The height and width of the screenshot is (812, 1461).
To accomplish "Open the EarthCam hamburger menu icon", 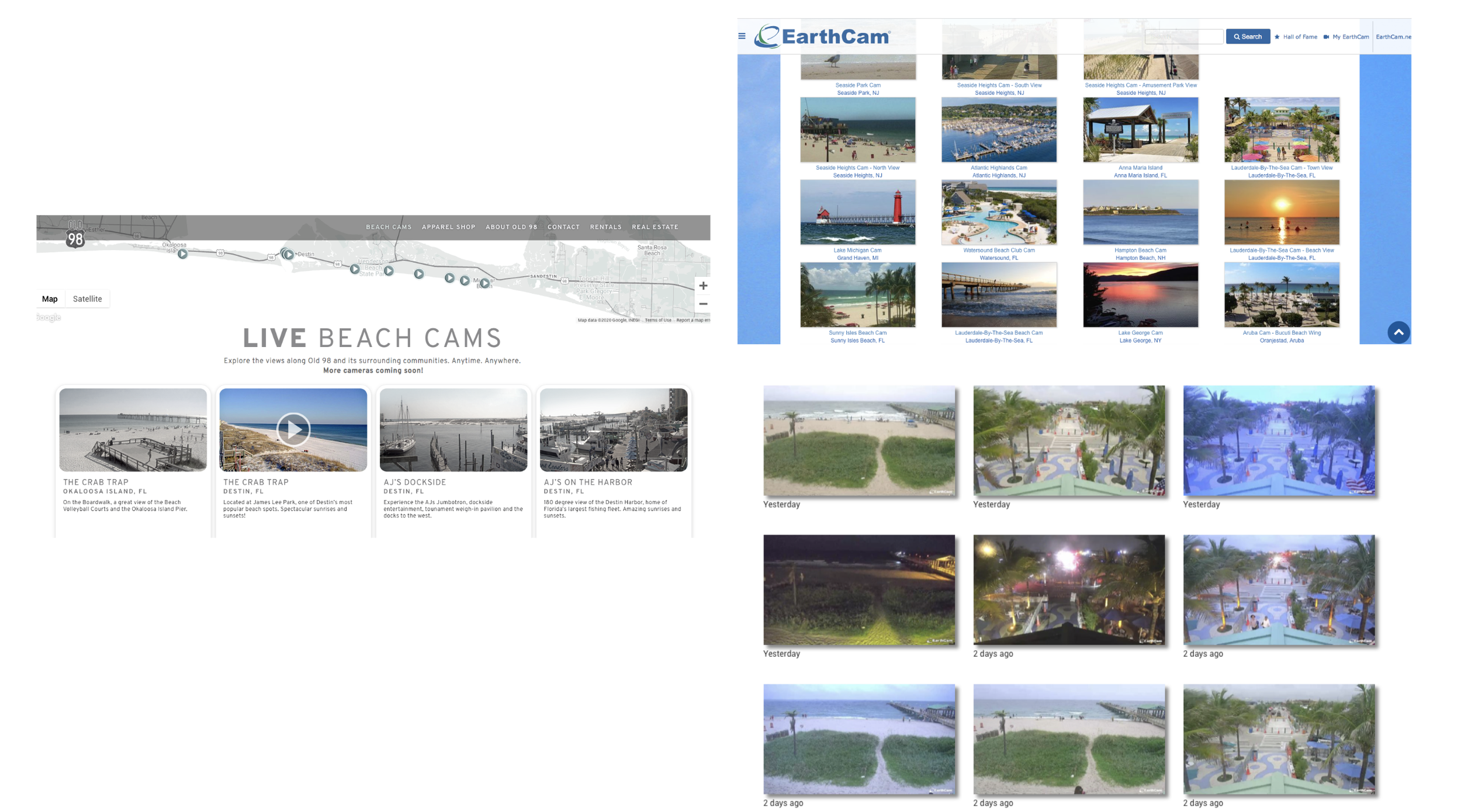I will 742,36.
